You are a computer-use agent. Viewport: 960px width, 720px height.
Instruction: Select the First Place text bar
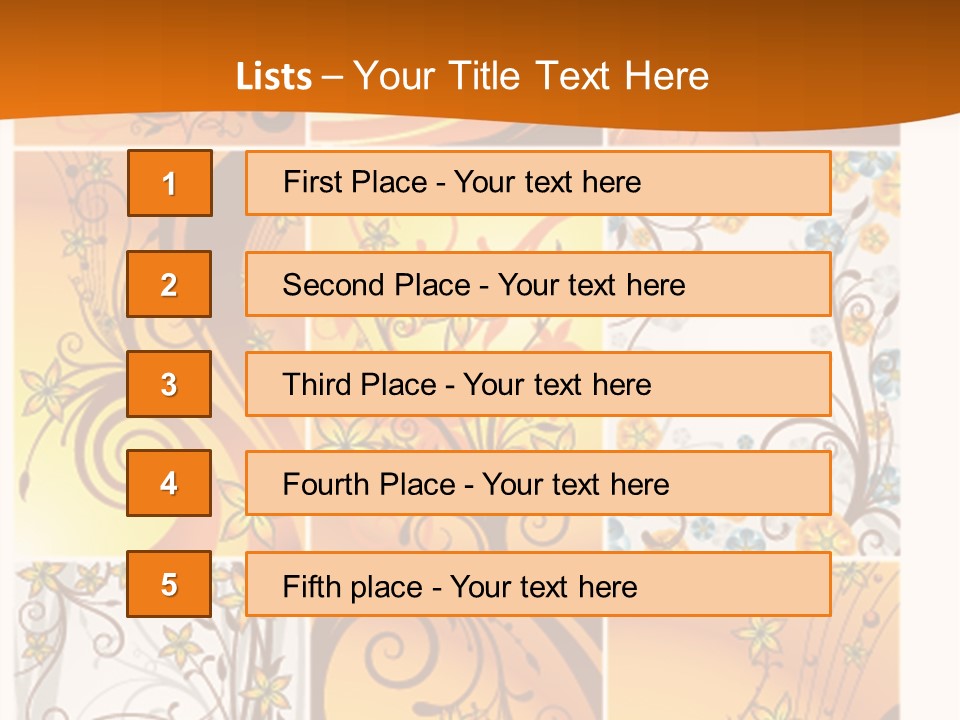point(538,183)
